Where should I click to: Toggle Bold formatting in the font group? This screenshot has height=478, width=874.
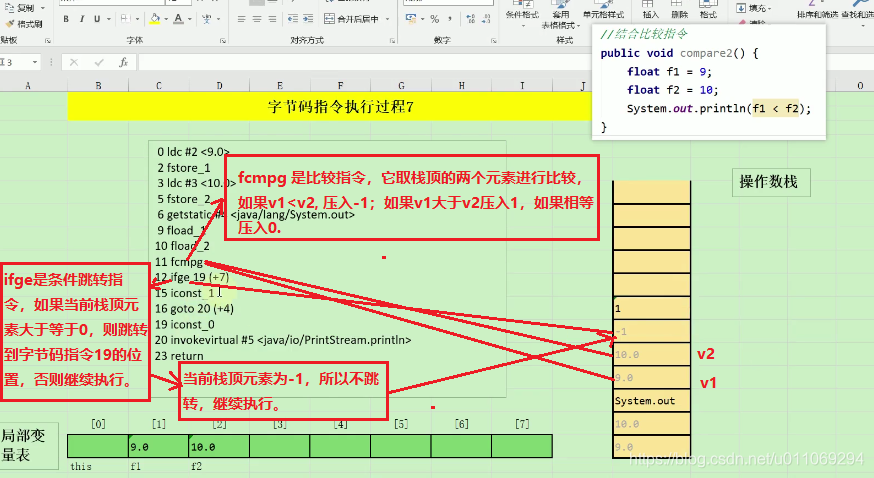[x=66, y=19]
